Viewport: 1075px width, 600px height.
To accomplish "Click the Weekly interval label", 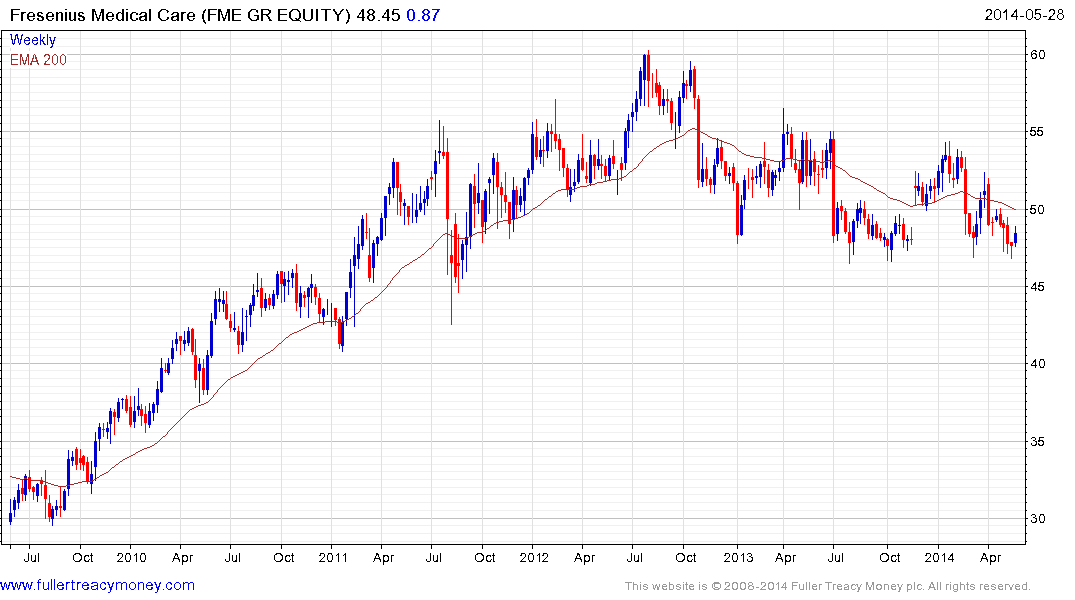I will coord(33,40).
